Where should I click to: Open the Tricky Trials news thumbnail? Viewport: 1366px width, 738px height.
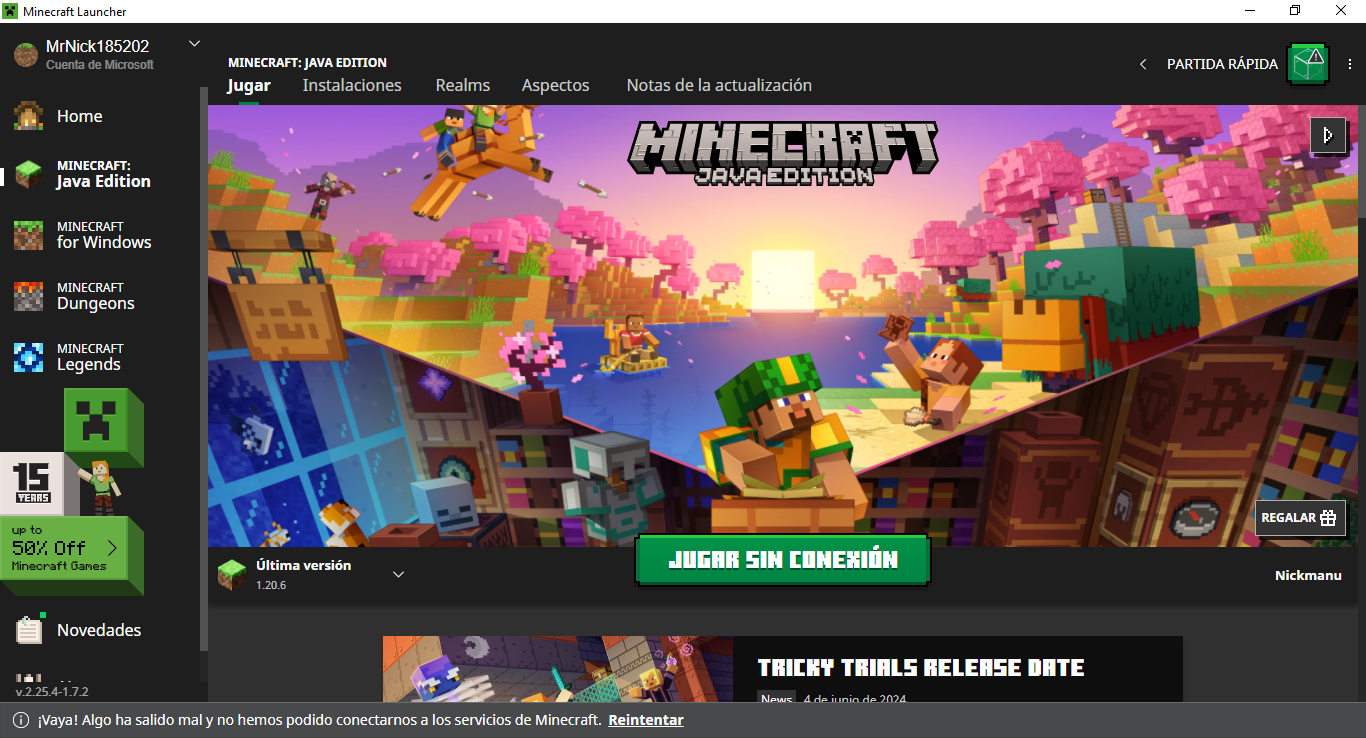click(x=558, y=669)
